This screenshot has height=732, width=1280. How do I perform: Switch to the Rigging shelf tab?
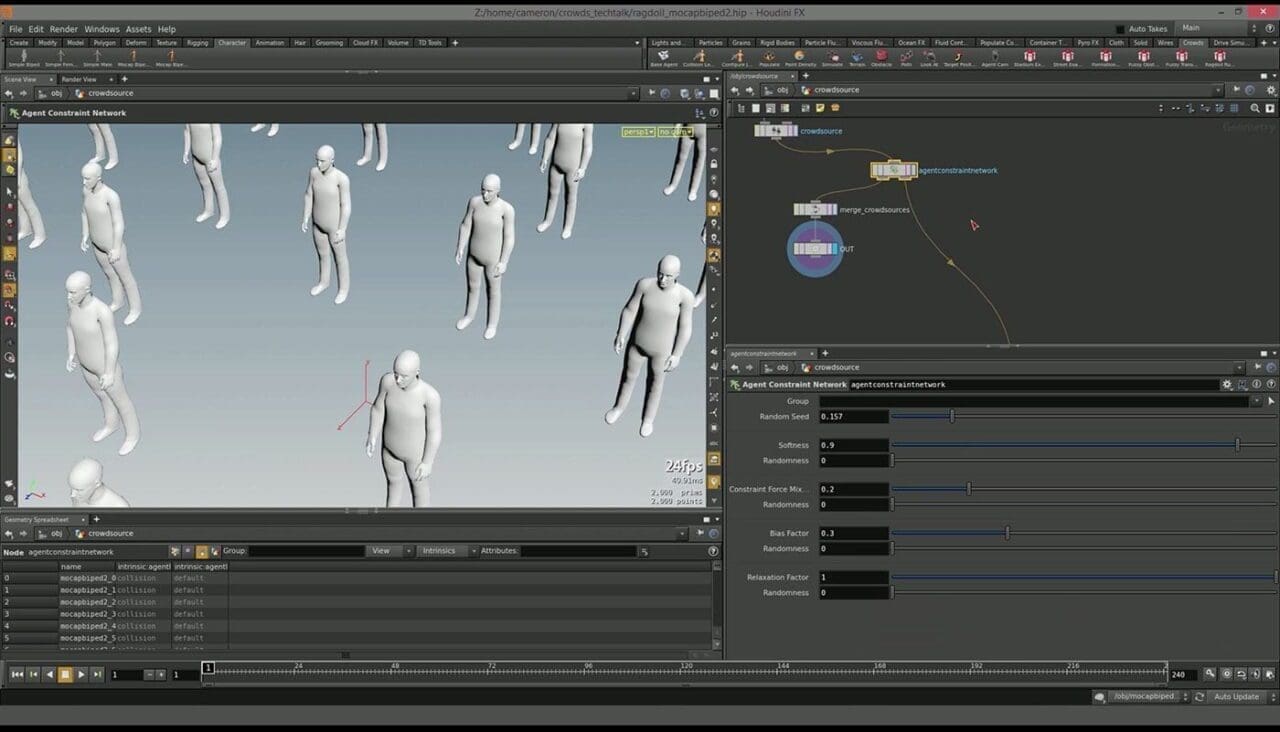click(x=197, y=43)
